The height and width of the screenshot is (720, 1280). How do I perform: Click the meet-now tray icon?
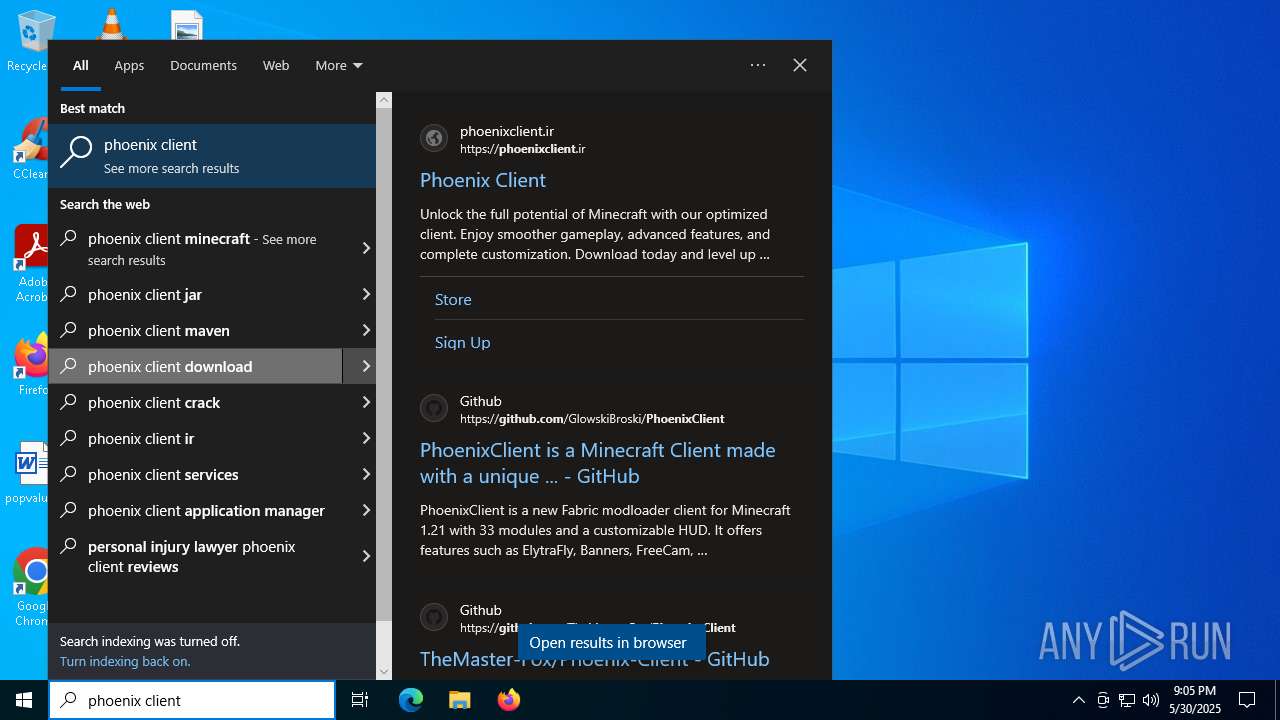(x=1103, y=700)
